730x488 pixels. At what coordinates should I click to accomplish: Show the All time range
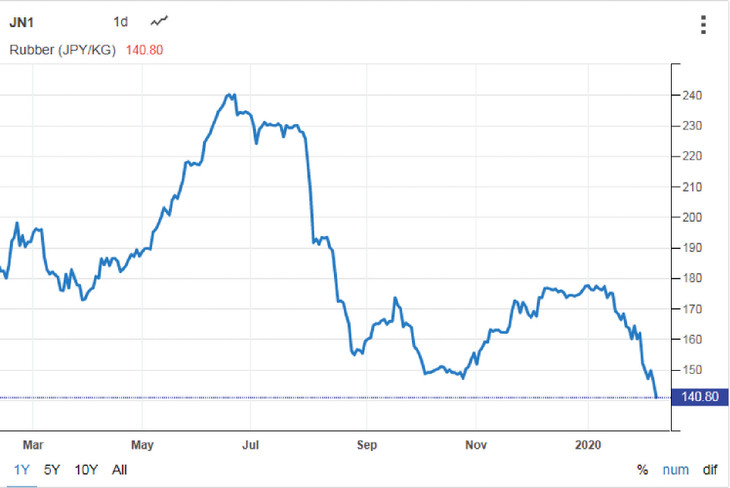[x=119, y=469]
